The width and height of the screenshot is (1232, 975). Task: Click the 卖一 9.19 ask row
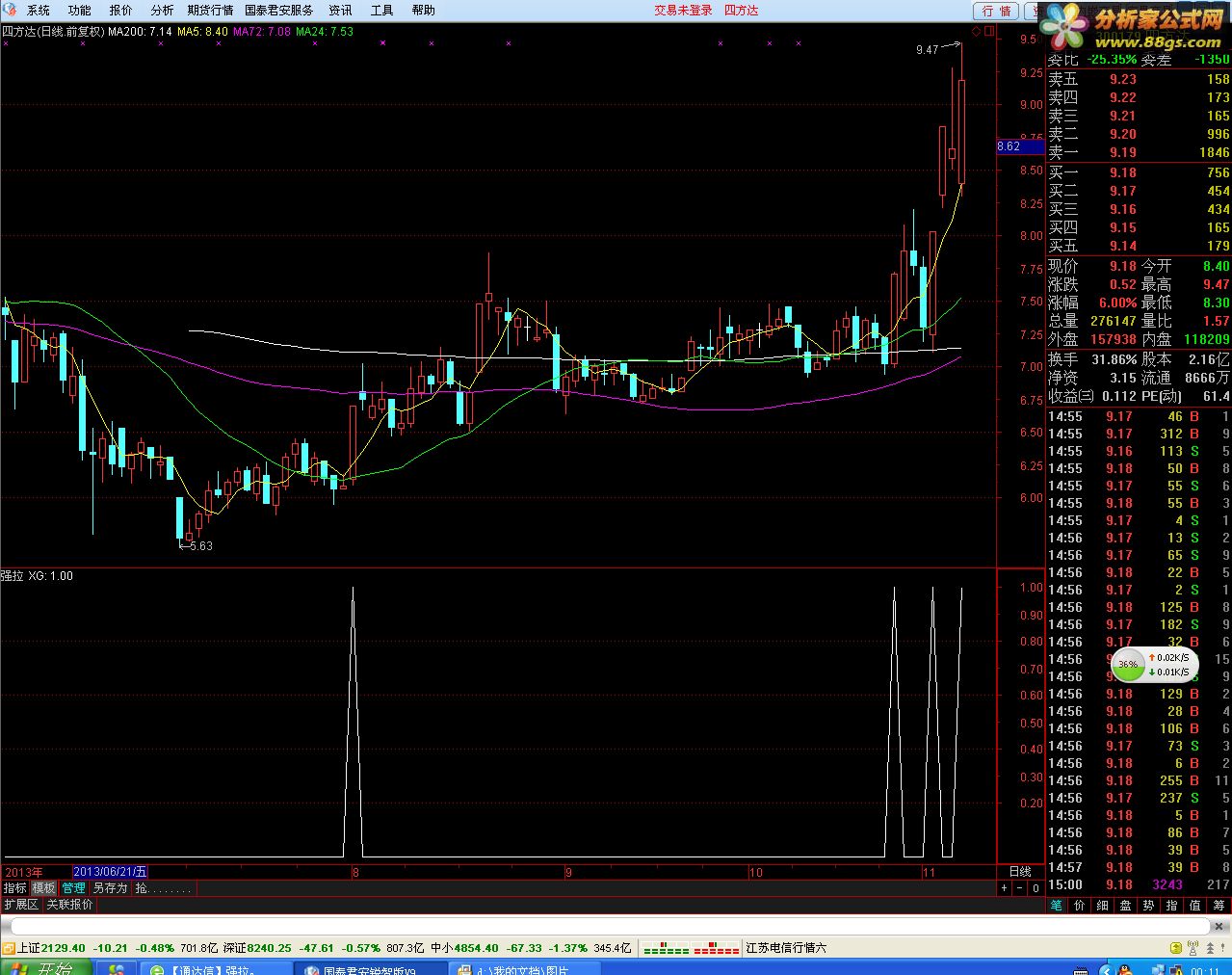pos(1139,152)
